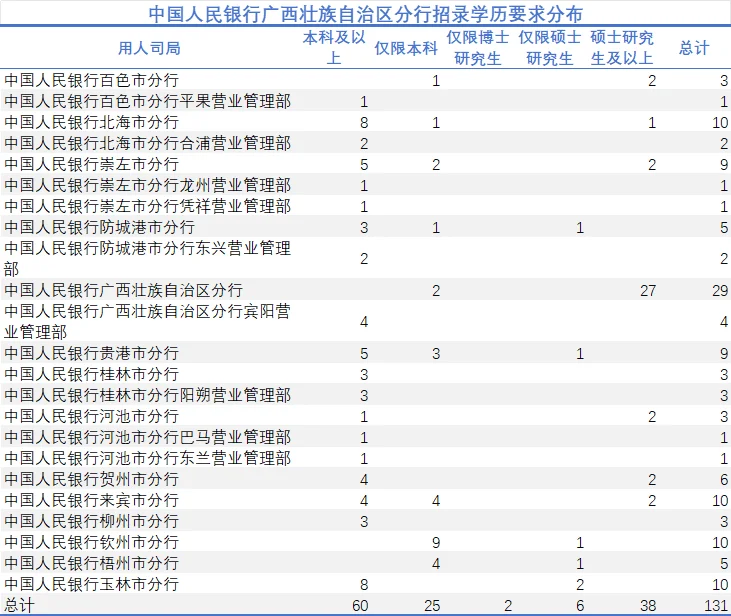
Task: Click column total 60 in 总计 row
Action: coord(360,605)
